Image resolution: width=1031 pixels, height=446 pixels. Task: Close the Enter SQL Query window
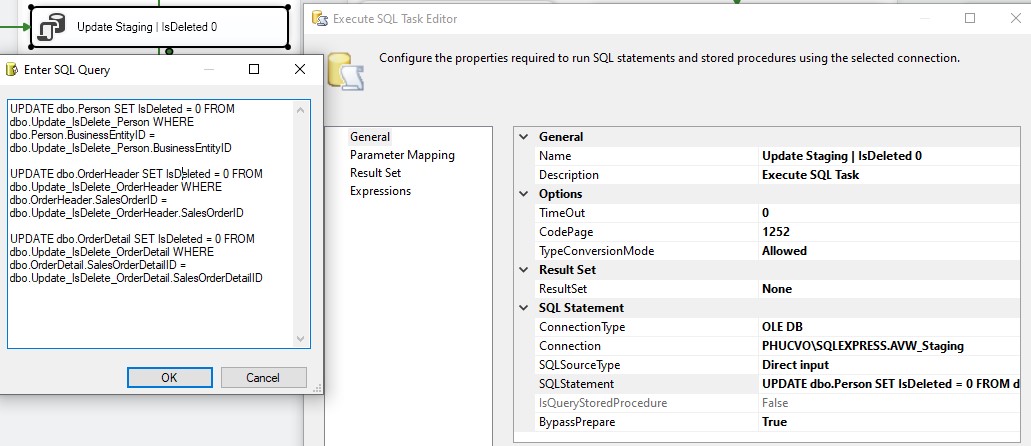coord(300,69)
